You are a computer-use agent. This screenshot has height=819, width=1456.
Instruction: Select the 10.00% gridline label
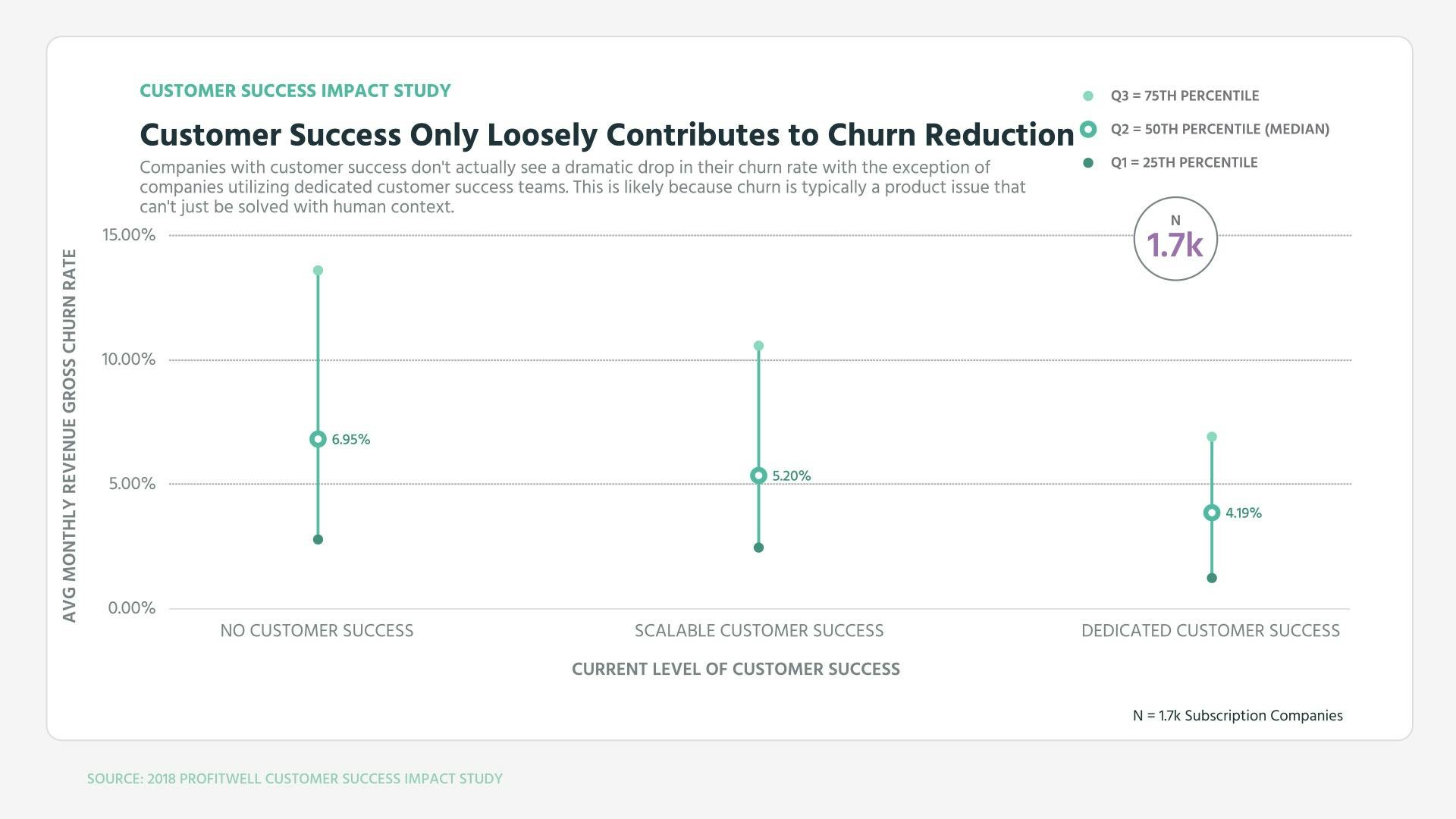tap(129, 359)
